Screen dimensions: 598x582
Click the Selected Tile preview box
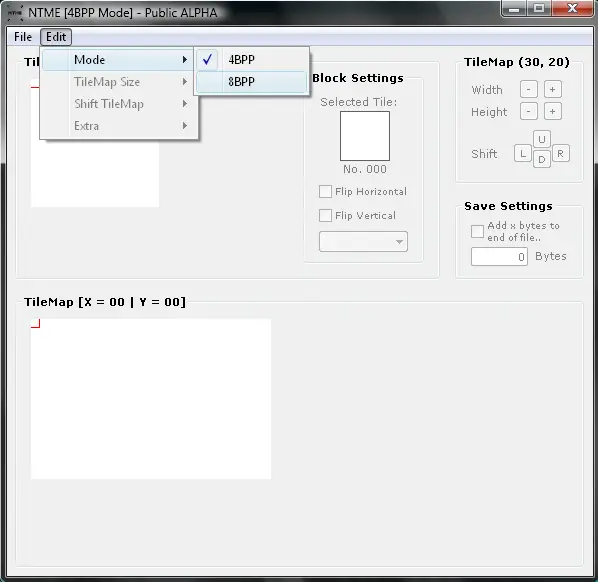point(365,136)
